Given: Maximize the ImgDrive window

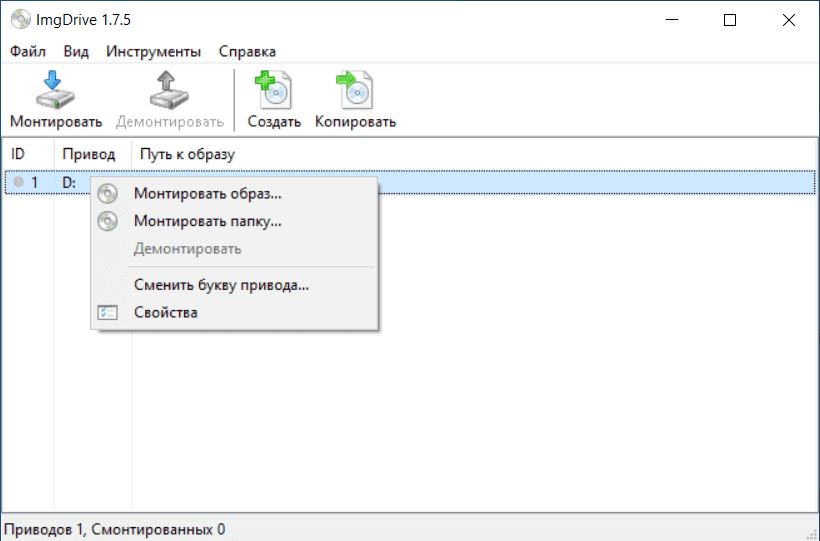Looking at the screenshot, I should pyautogui.click(x=730, y=20).
